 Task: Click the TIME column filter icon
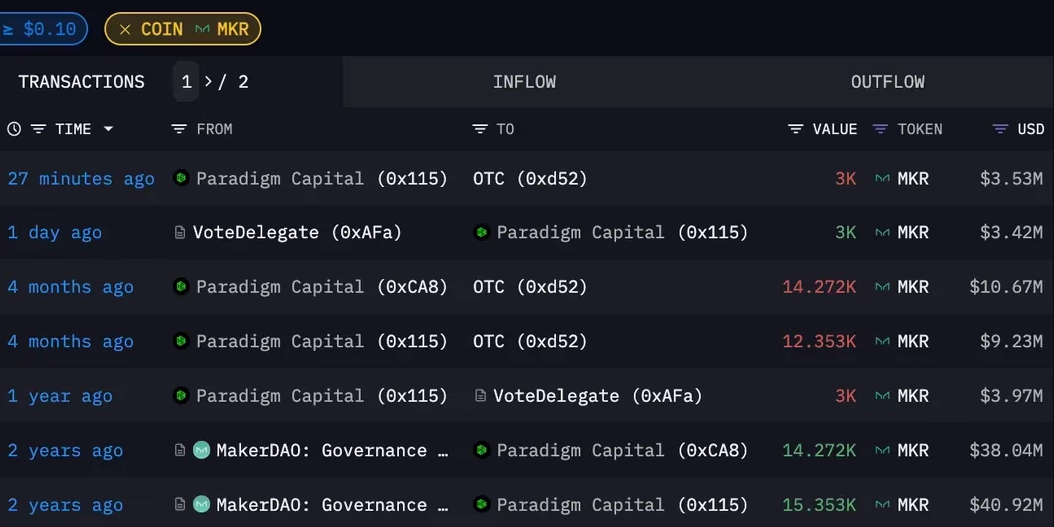tap(38, 129)
